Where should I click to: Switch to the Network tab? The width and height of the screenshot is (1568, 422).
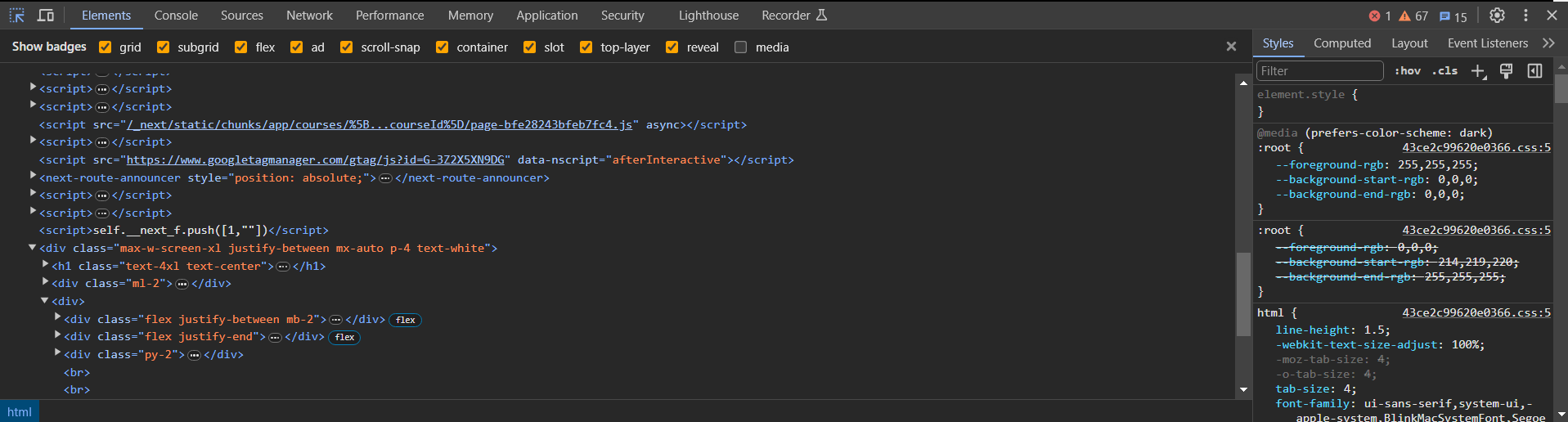pos(309,16)
